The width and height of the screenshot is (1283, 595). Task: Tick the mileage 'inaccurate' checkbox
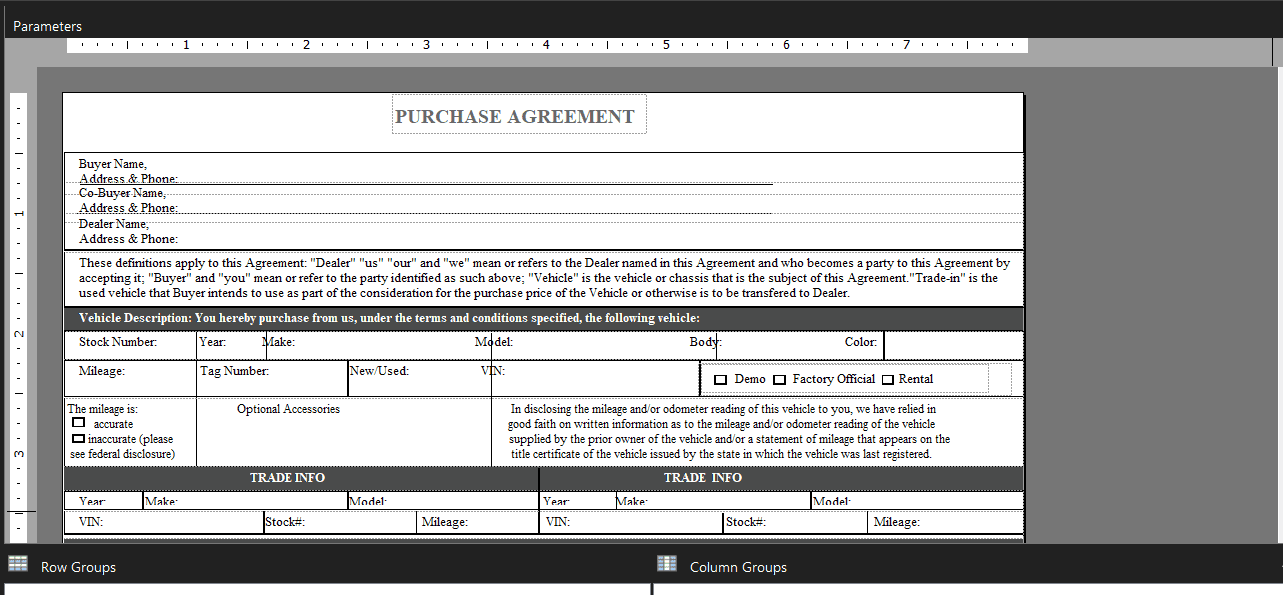tap(78, 438)
